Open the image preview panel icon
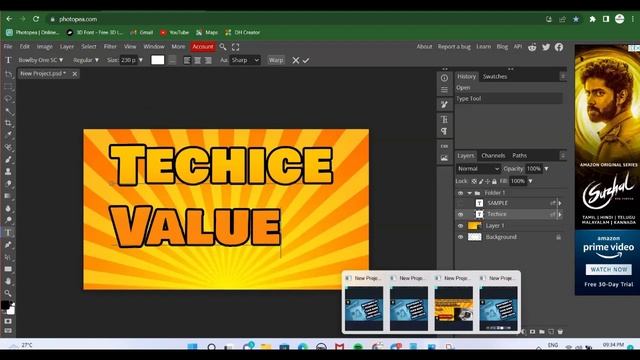640x360 pixels. coord(444,158)
